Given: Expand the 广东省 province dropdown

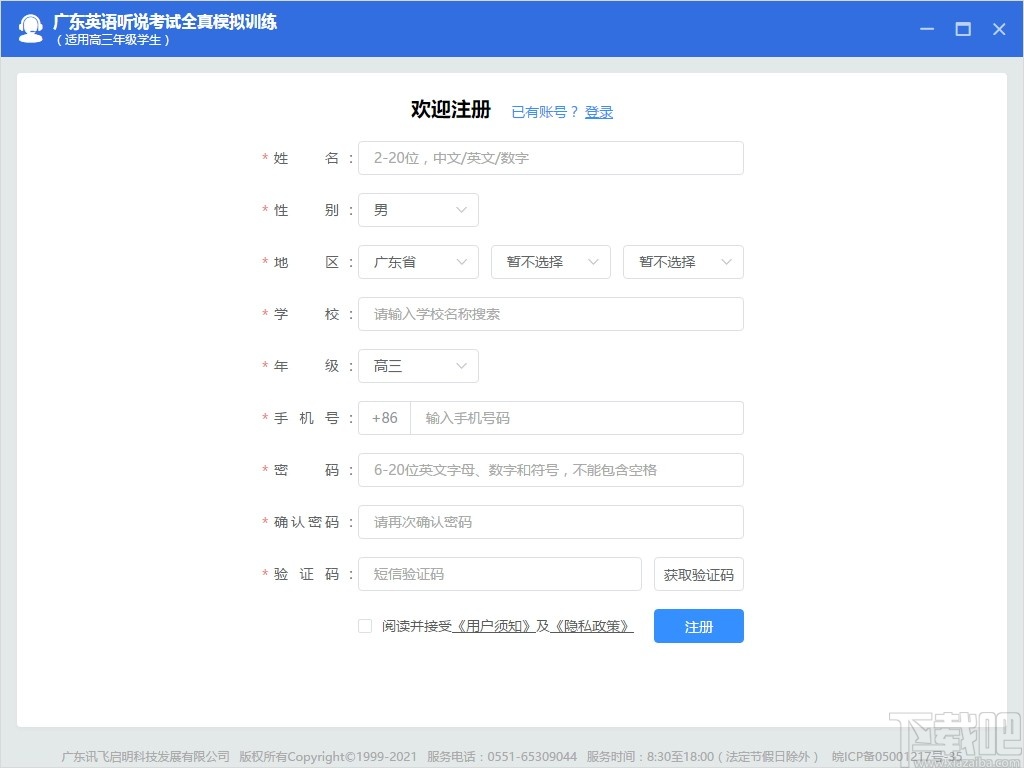Looking at the screenshot, I should pos(418,262).
